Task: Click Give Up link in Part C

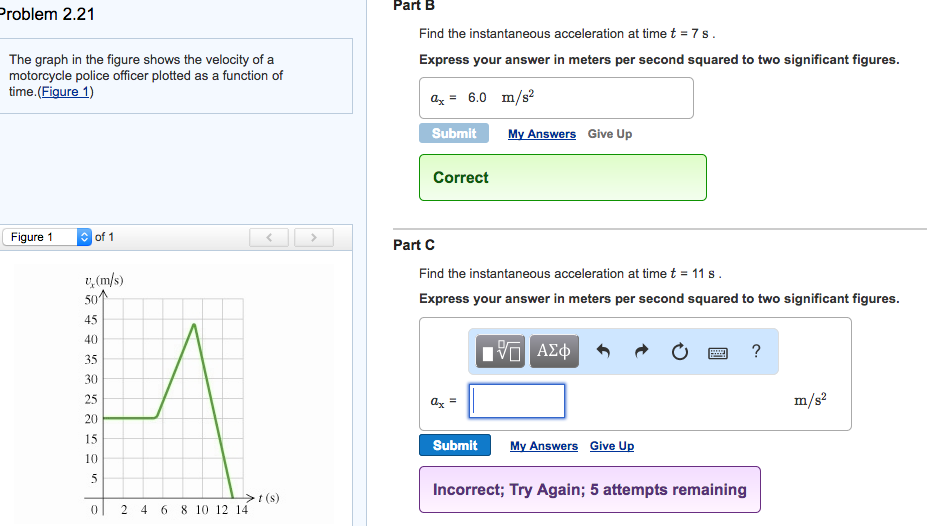Action: click(x=612, y=446)
